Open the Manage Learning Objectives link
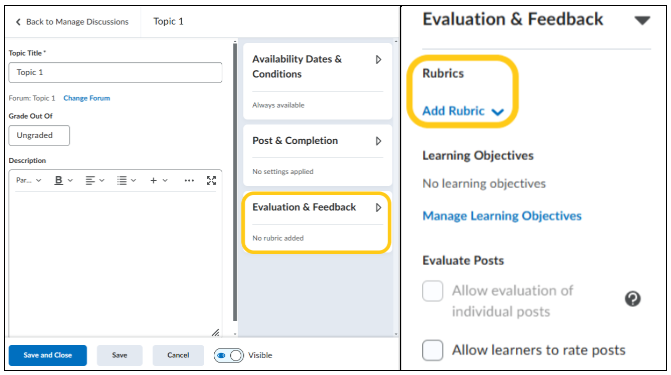The image size is (671, 375). (x=502, y=216)
